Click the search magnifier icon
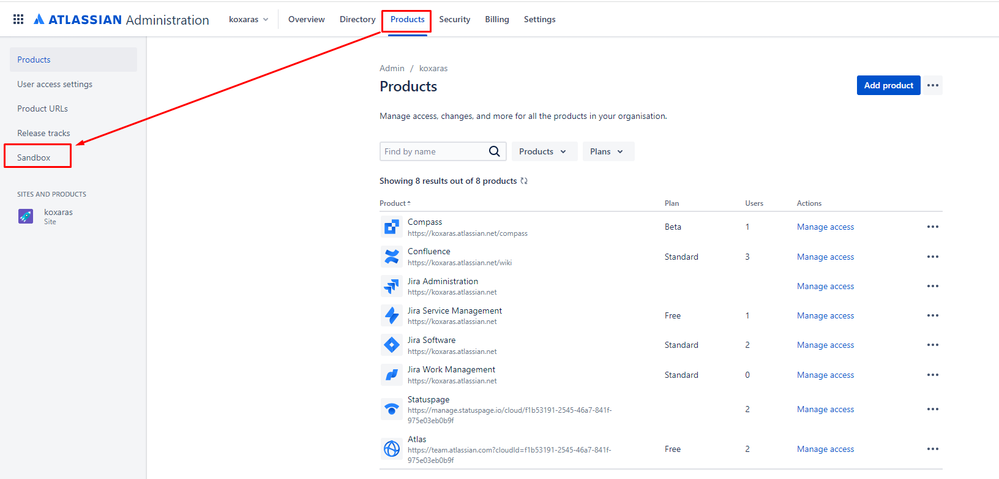 (x=494, y=152)
